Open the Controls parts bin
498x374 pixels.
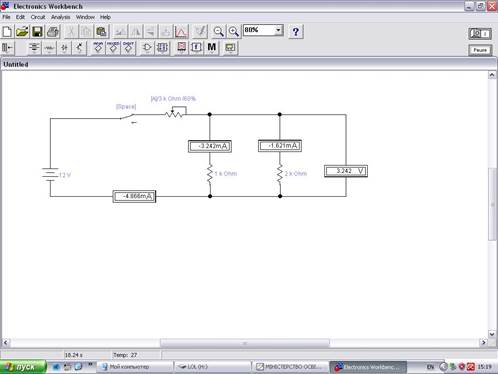(x=196, y=48)
